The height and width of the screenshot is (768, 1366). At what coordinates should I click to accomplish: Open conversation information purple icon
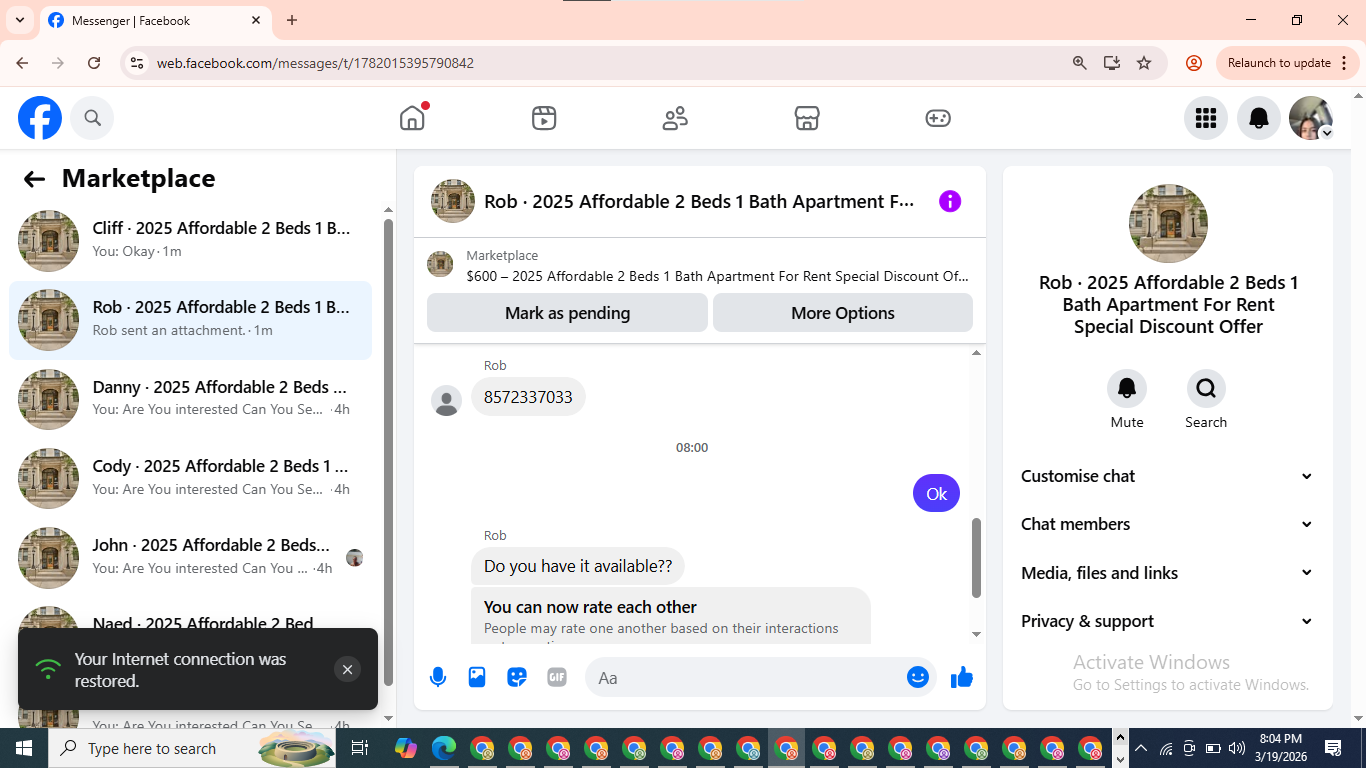click(950, 201)
